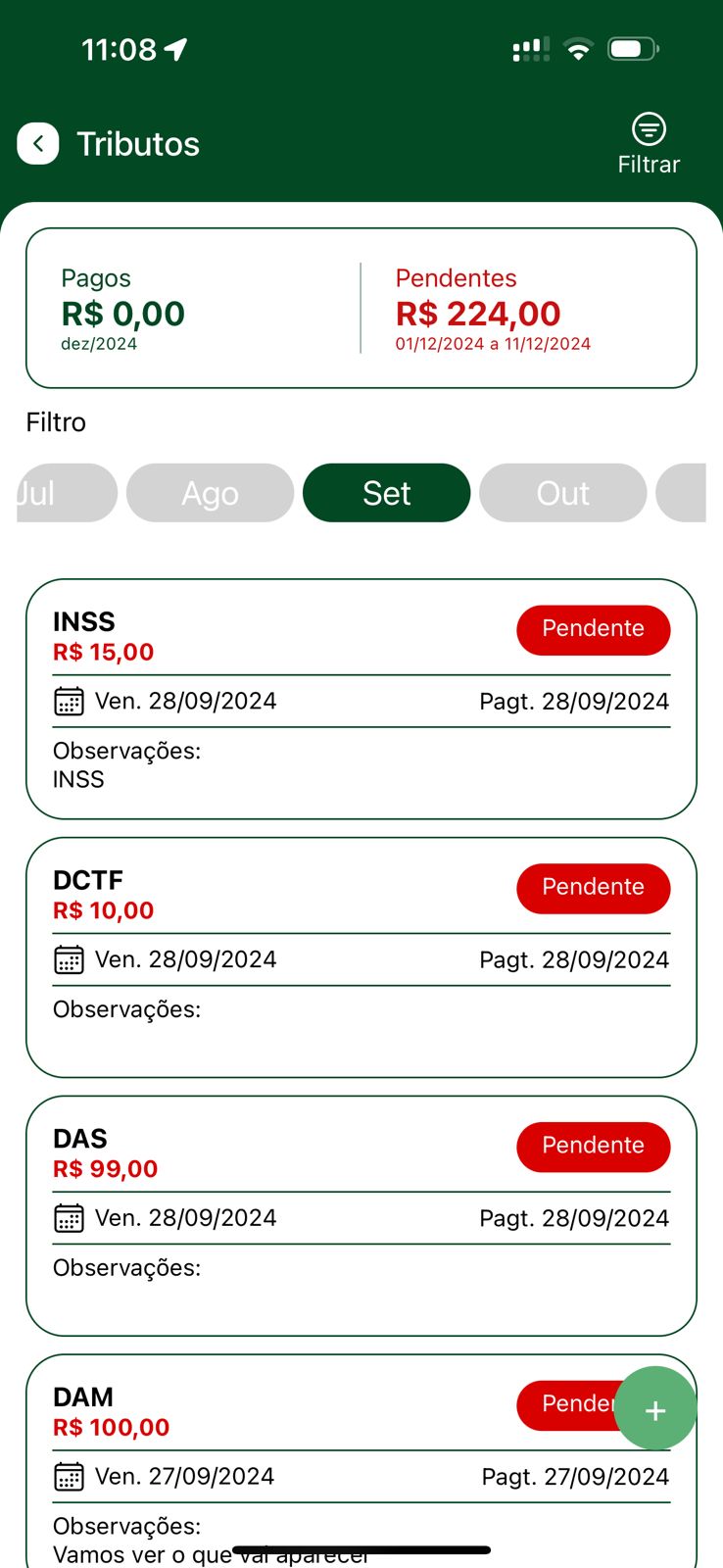Tap the Wi-Fi status icon

click(x=579, y=49)
